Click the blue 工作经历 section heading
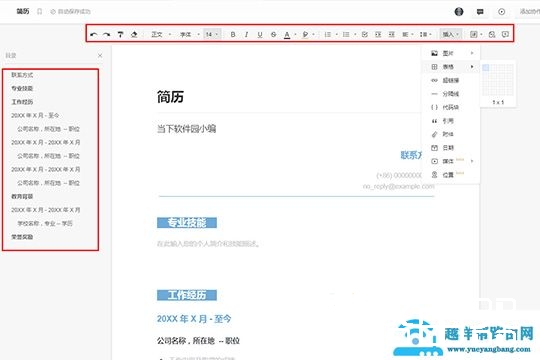 click(187, 295)
